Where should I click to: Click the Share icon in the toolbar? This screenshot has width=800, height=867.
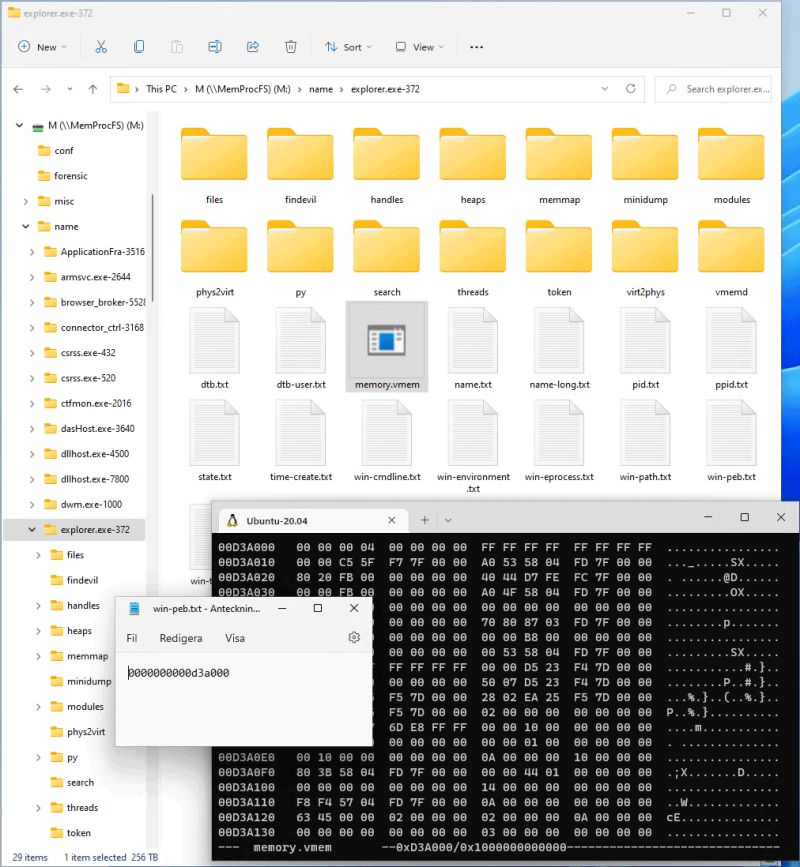tap(252, 46)
